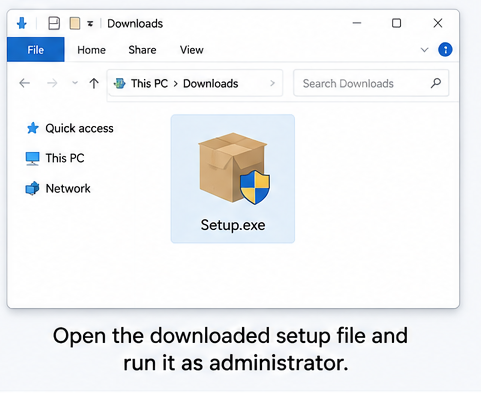Image resolution: width=481 pixels, height=393 pixels.
Task: Click the magnifying glass search icon
Action: (x=436, y=83)
